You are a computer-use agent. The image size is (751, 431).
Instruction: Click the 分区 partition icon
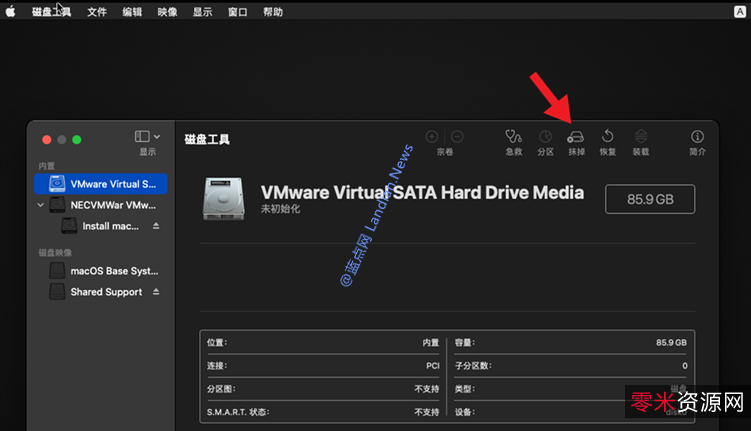[x=545, y=137]
